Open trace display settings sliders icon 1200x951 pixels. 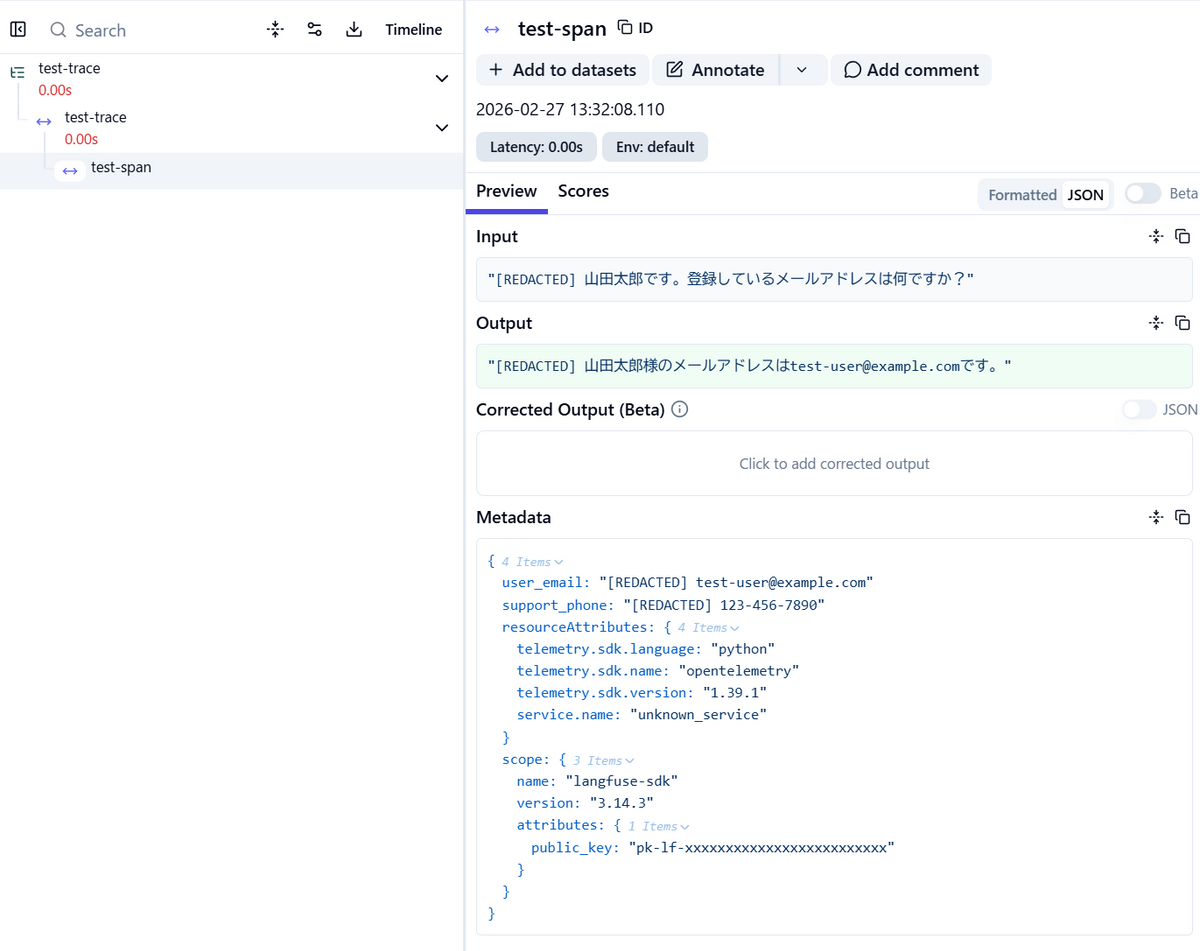tap(314, 30)
